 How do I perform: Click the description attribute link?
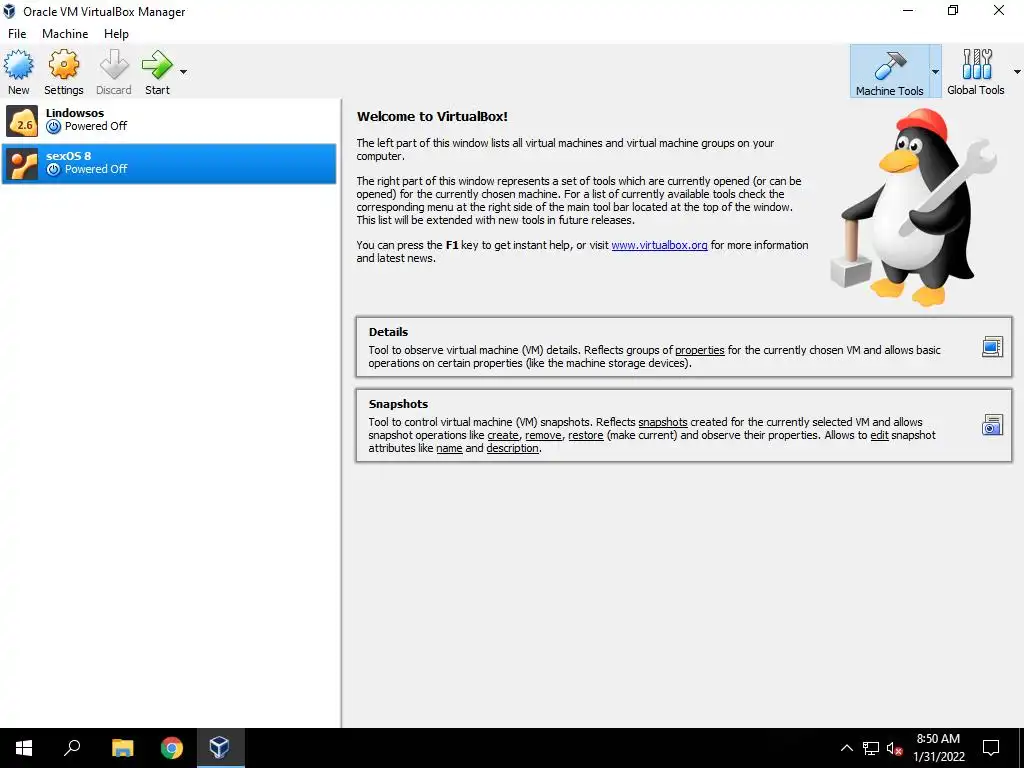513,449
